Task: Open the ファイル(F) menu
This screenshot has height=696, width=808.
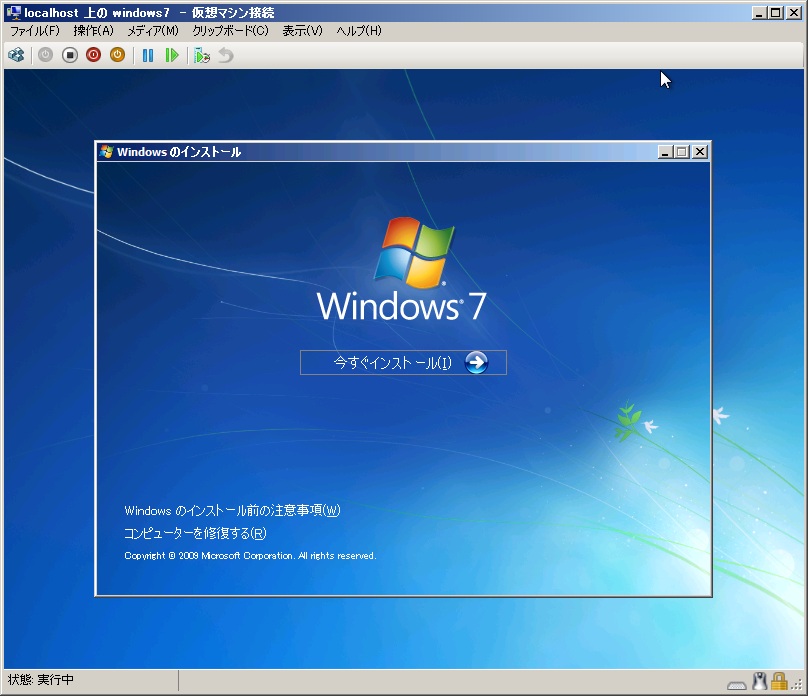Action: click(35, 31)
